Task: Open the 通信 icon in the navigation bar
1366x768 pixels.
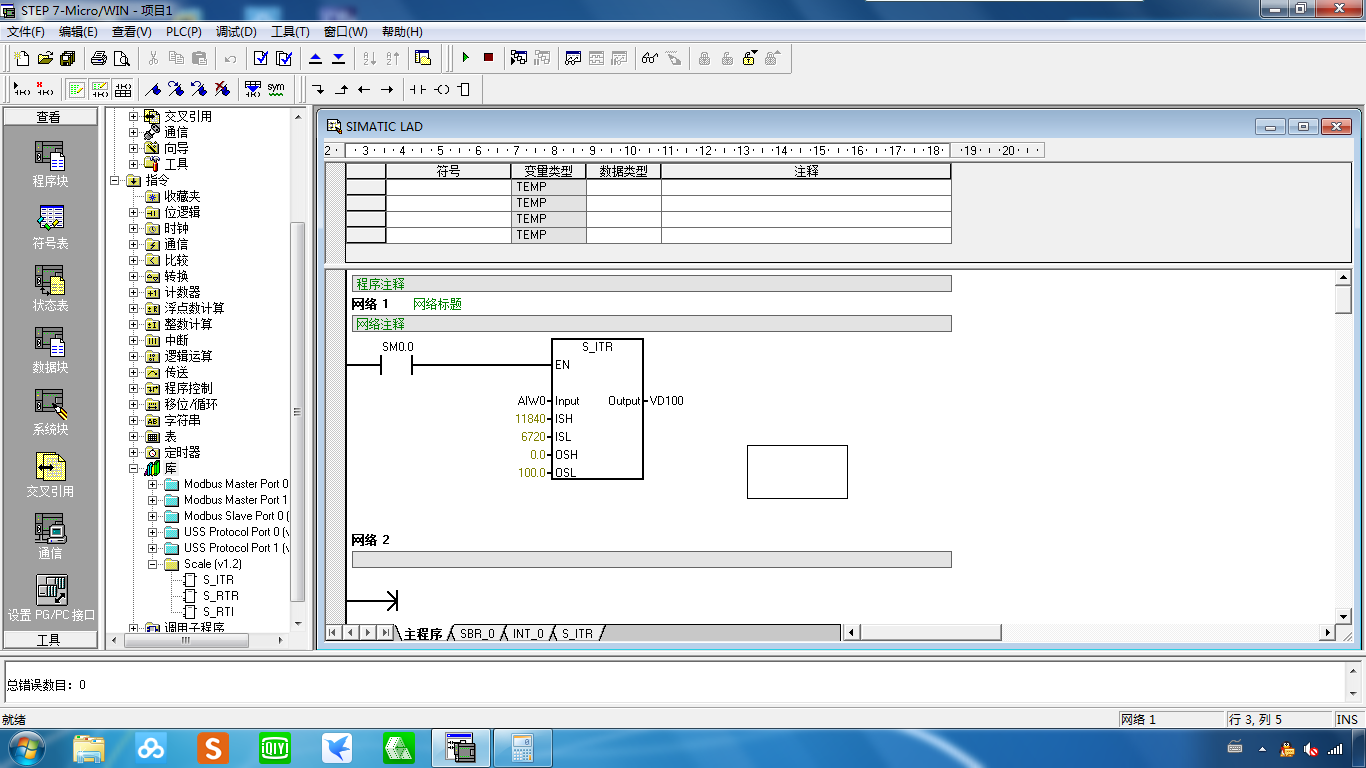Action: pos(50,537)
